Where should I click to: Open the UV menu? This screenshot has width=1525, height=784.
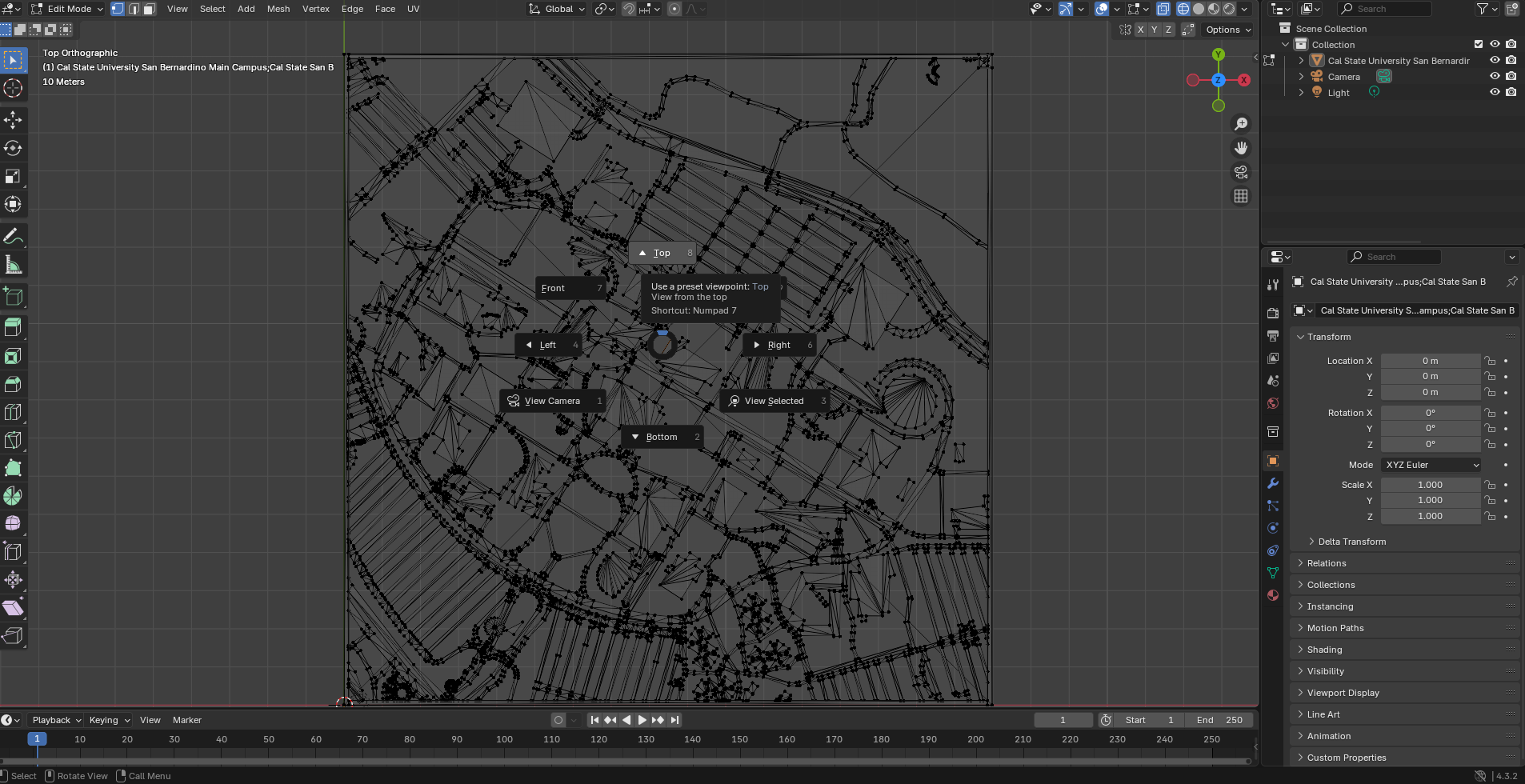413,9
